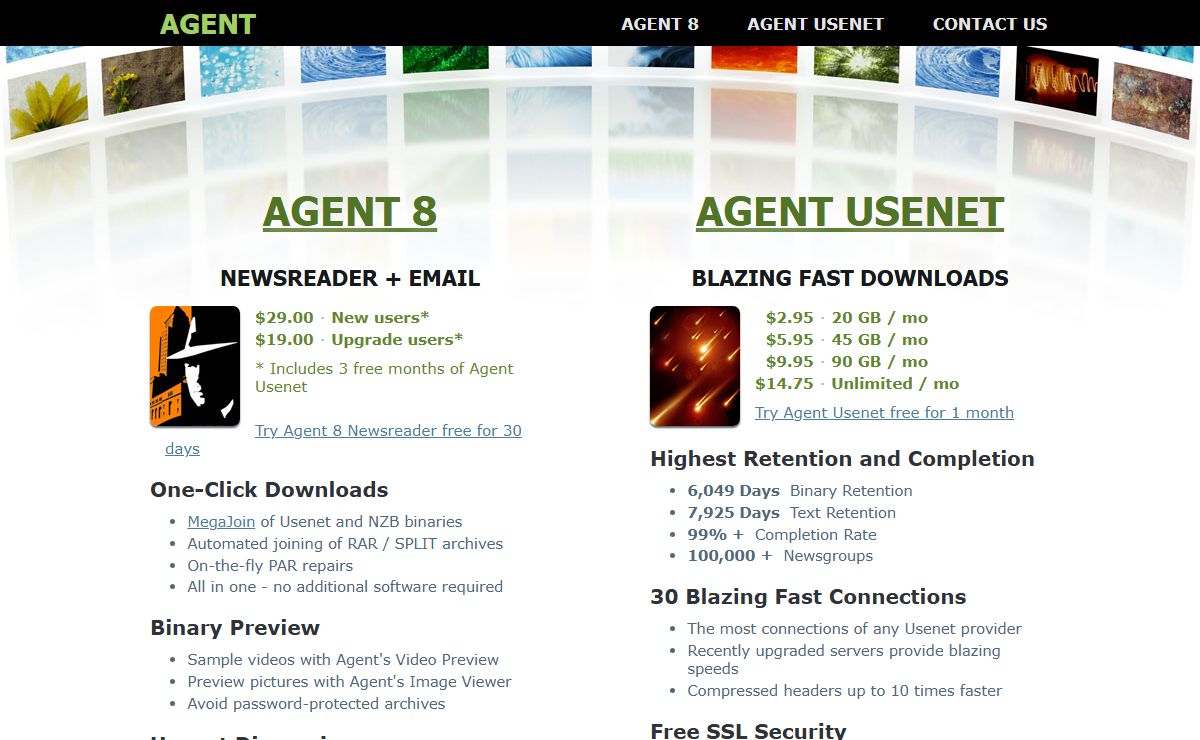Click Compressed headers up to 10 times faster
Image resolution: width=1200 pixels, height=740 pixels.
pos(844,691)
